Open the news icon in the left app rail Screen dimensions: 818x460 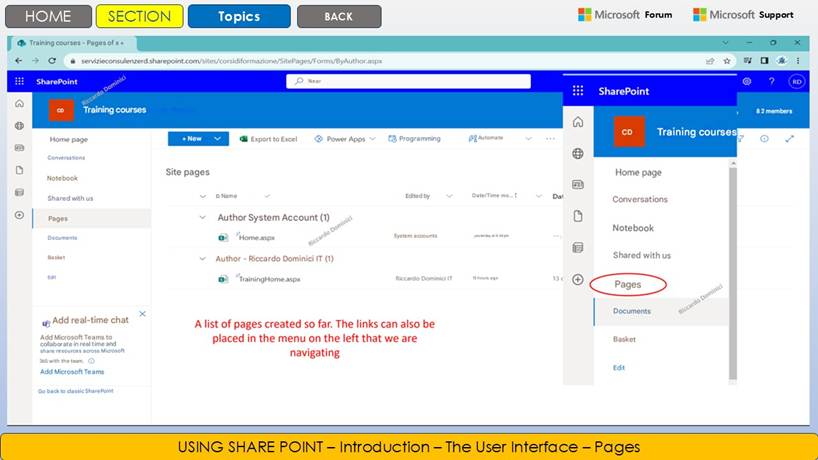pyautogui.click(x=19, y=148)
